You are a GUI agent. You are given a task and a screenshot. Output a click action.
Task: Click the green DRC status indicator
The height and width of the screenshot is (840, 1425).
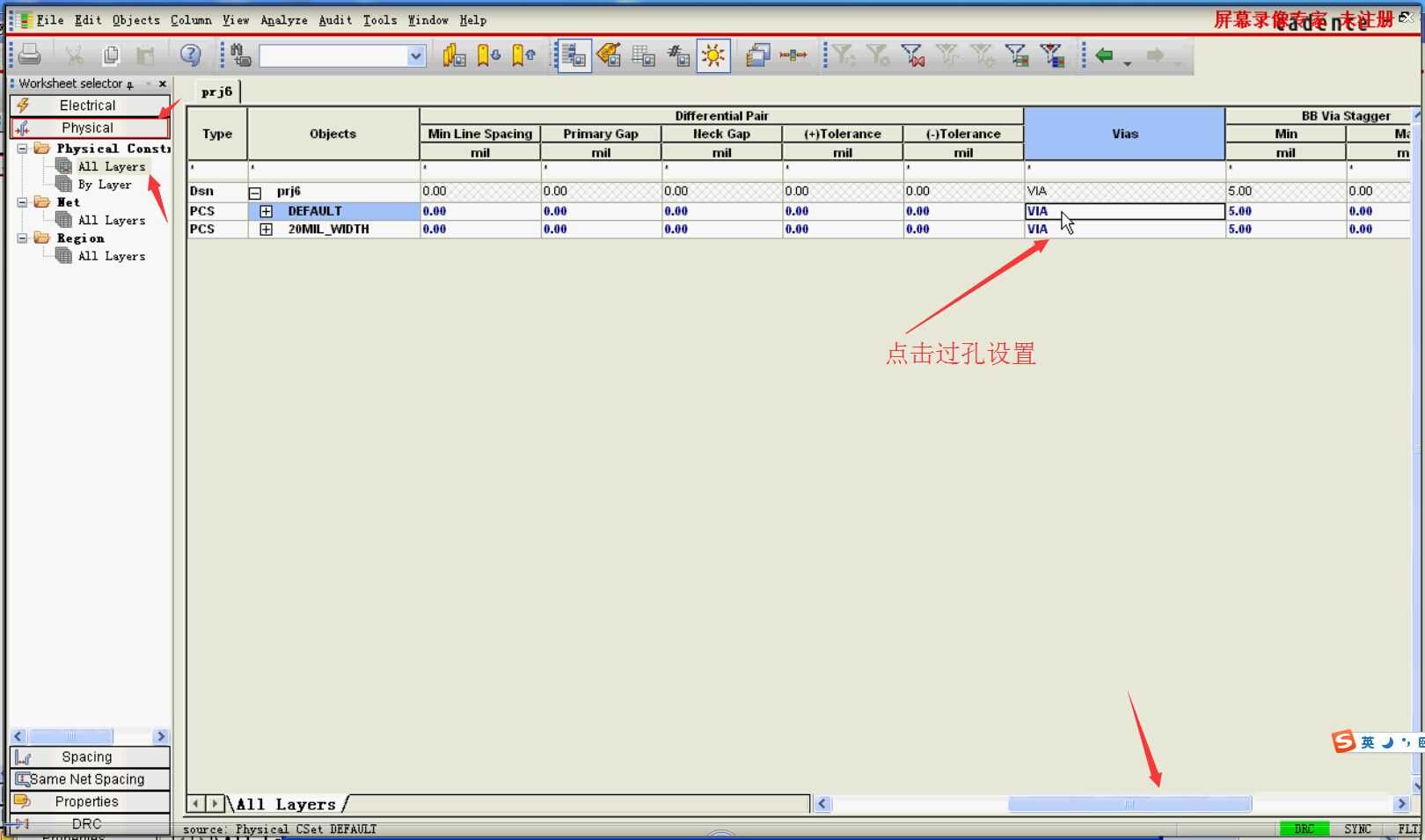click(1304, 829)
